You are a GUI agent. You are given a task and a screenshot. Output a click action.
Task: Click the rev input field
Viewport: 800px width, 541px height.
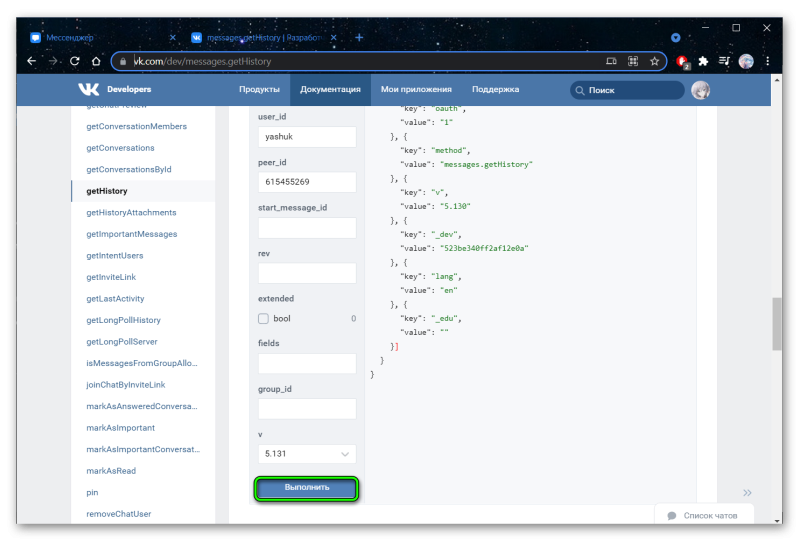[307, 273]
